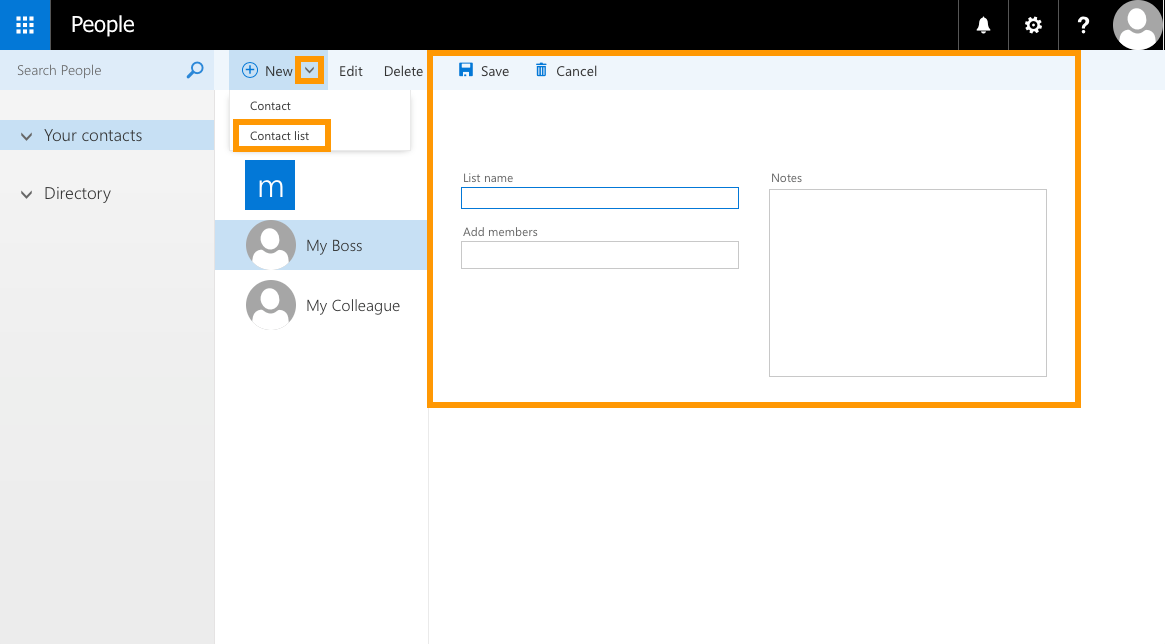Open the notifications bell
The image size is (1165, 644).
coord(983,25)
